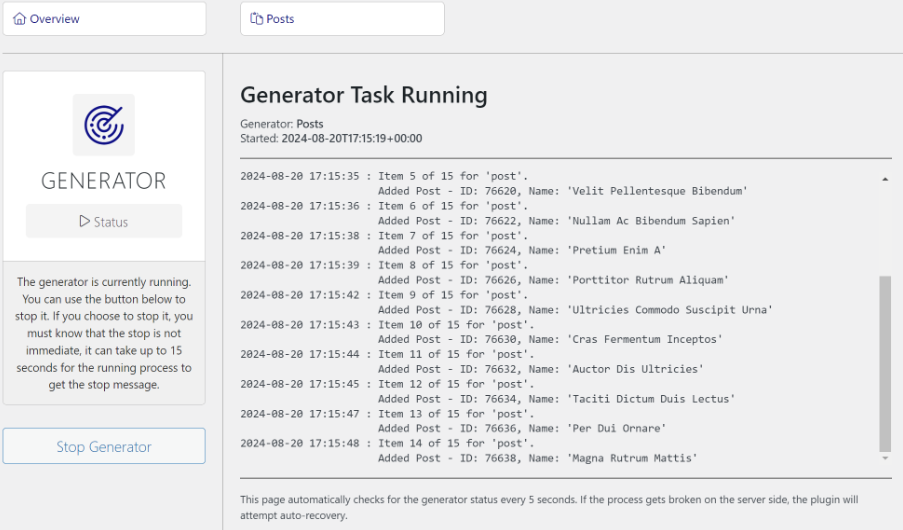Select log line 'Item 10 of 15'
Image resolution: width=903 pixels, height=530 pixels.
[x=388, y=325]
